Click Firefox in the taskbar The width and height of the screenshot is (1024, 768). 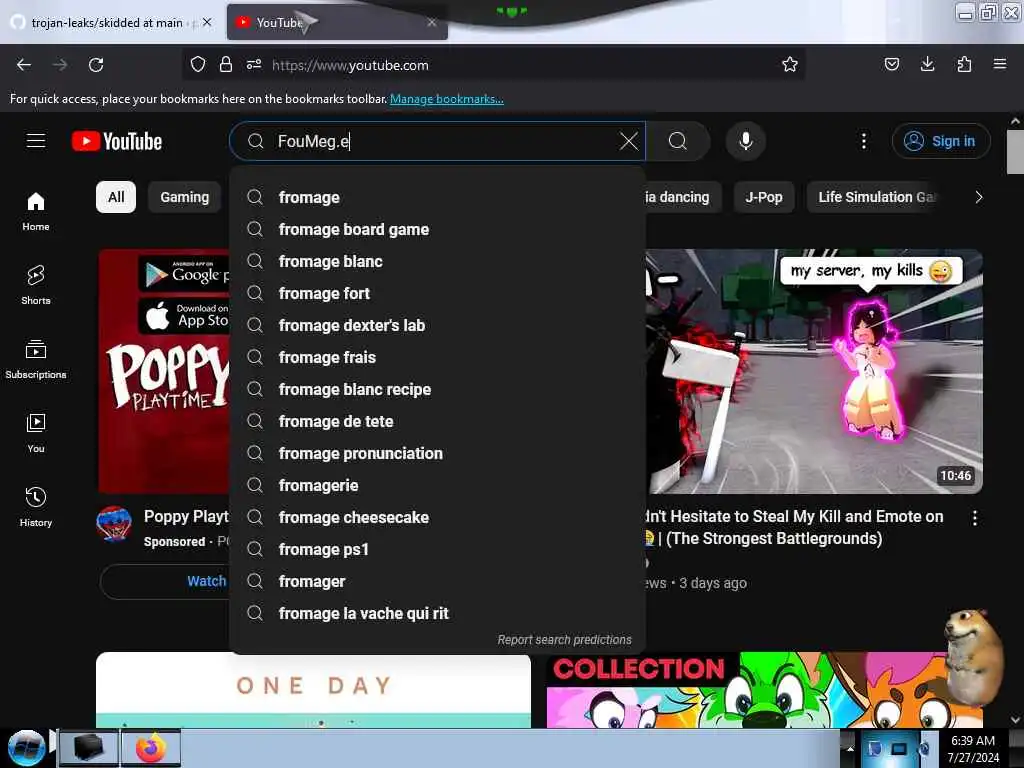[151, 748]
